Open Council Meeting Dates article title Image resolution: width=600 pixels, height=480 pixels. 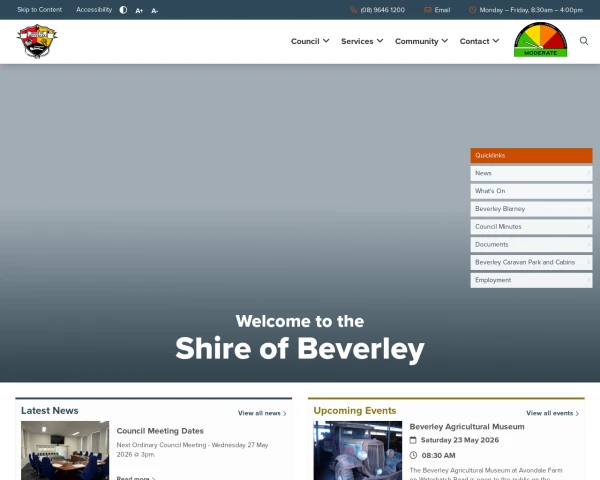click(160, 431)
